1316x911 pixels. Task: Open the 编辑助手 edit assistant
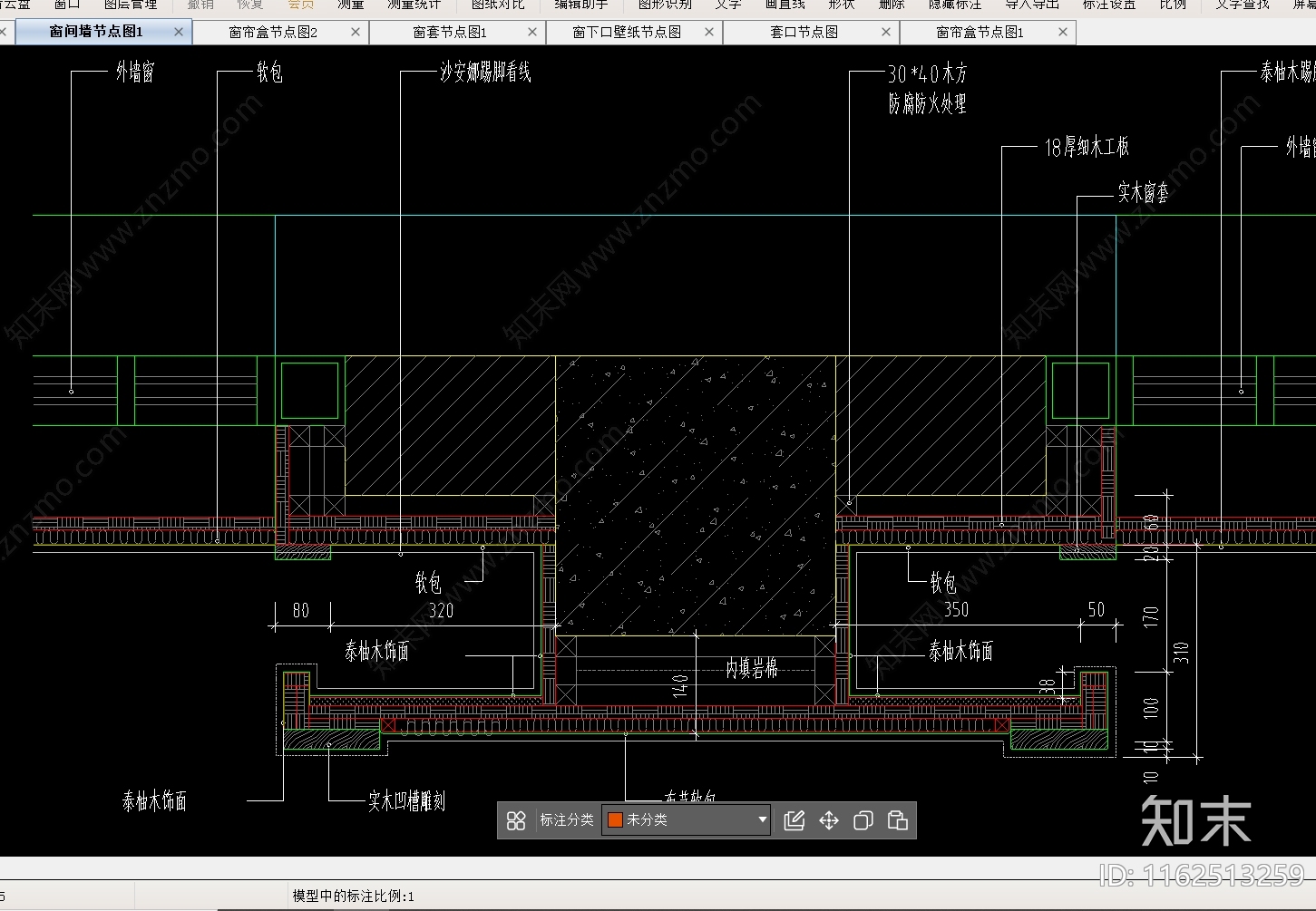click(581, 5)
